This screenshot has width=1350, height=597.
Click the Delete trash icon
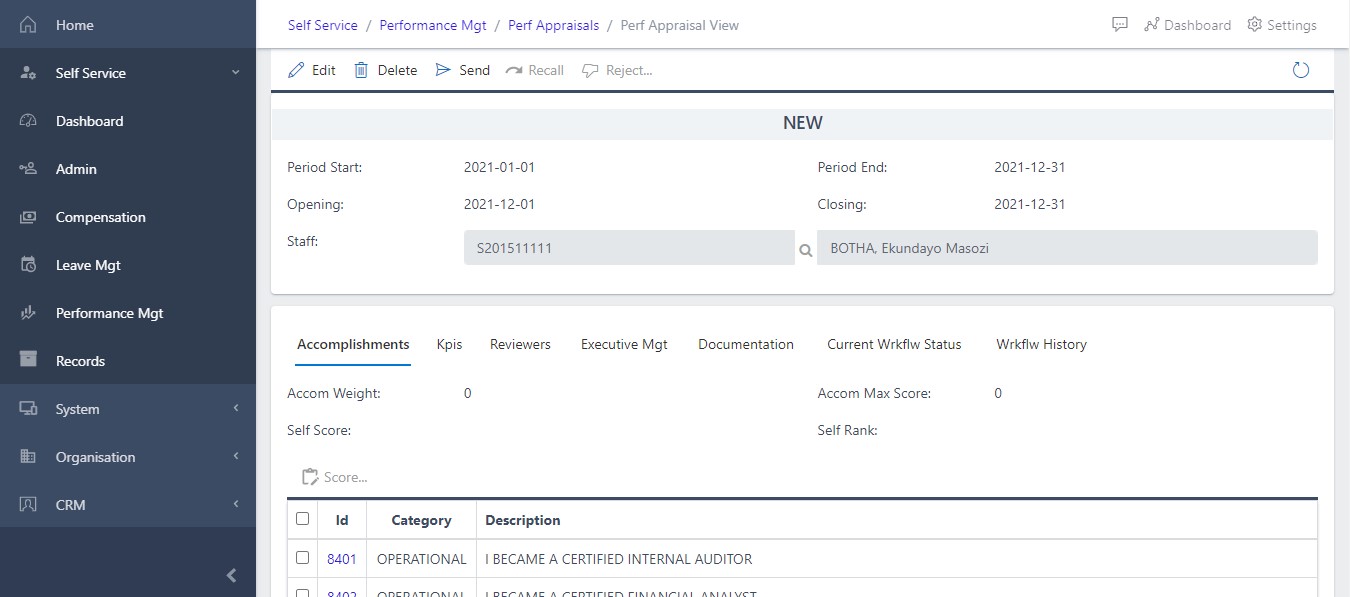[x=361, y=70]
